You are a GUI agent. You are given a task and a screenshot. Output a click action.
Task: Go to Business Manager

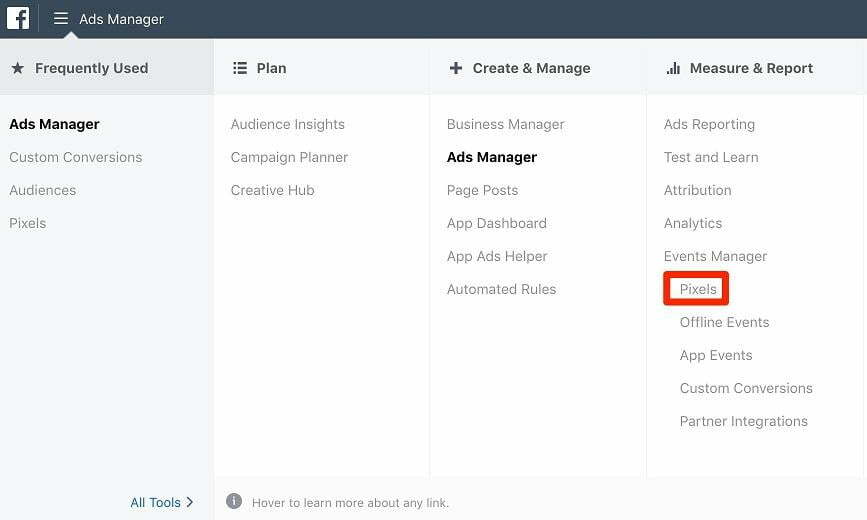click(505, 124)
